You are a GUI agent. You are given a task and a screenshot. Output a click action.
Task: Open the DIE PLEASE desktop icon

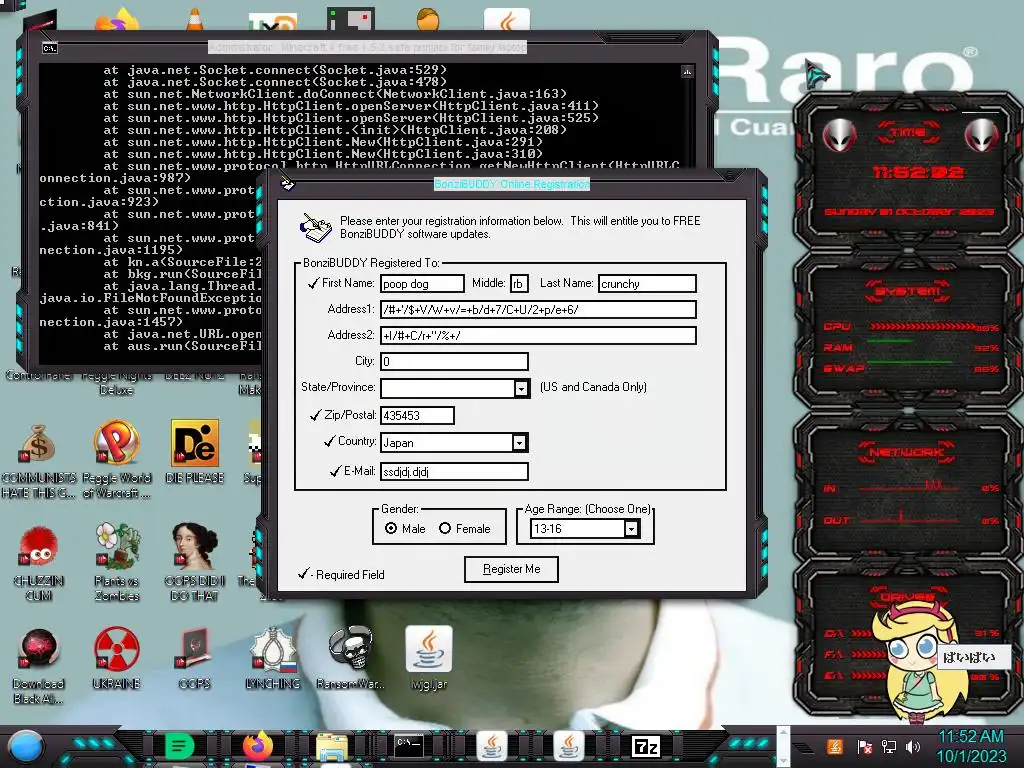point(195,443)
